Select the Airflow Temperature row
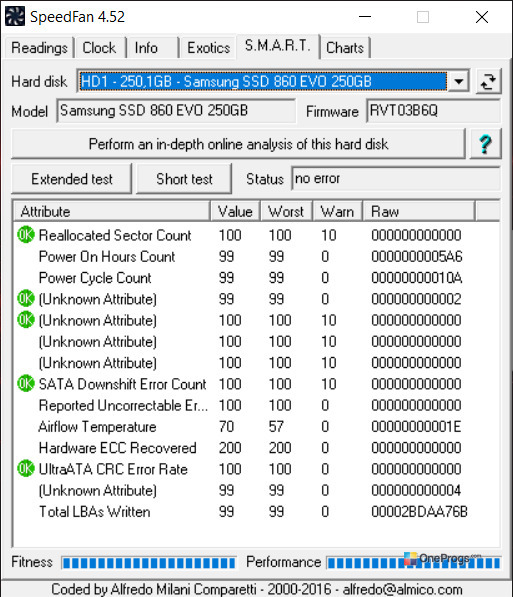Screen dimensions: 513x597 256,426
